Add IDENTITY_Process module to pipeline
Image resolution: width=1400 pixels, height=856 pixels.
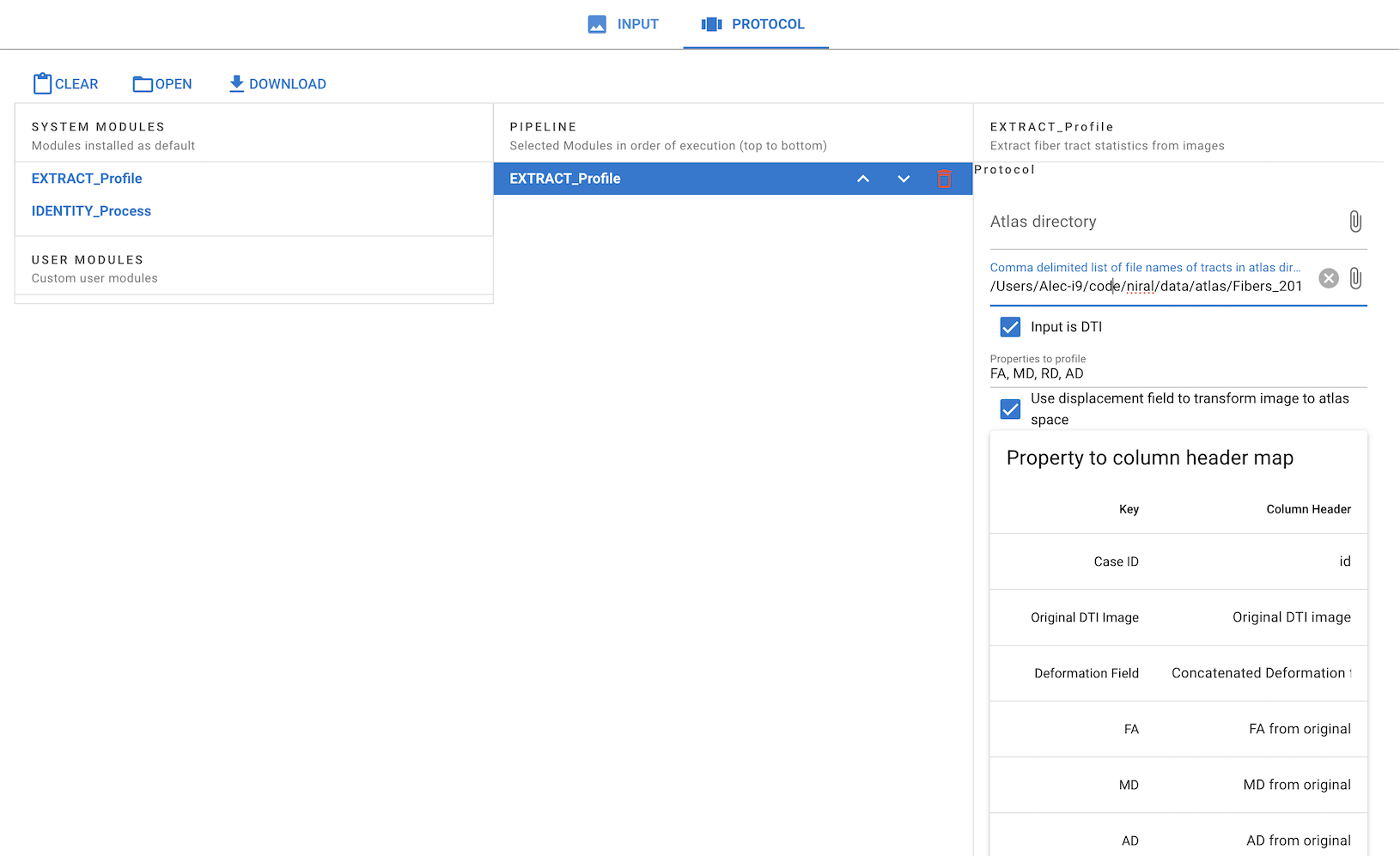point(91,211)
